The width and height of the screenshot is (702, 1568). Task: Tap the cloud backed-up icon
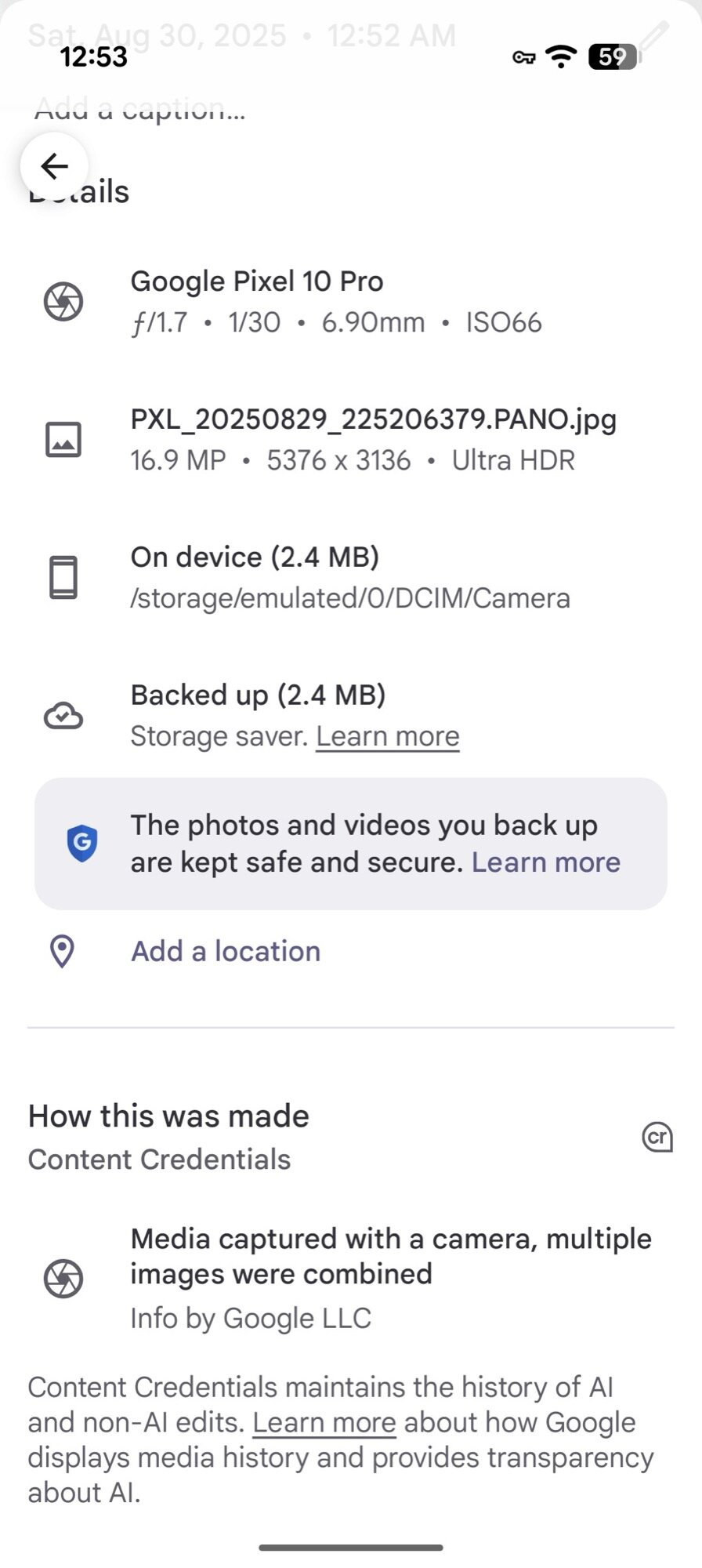point(63,716)
